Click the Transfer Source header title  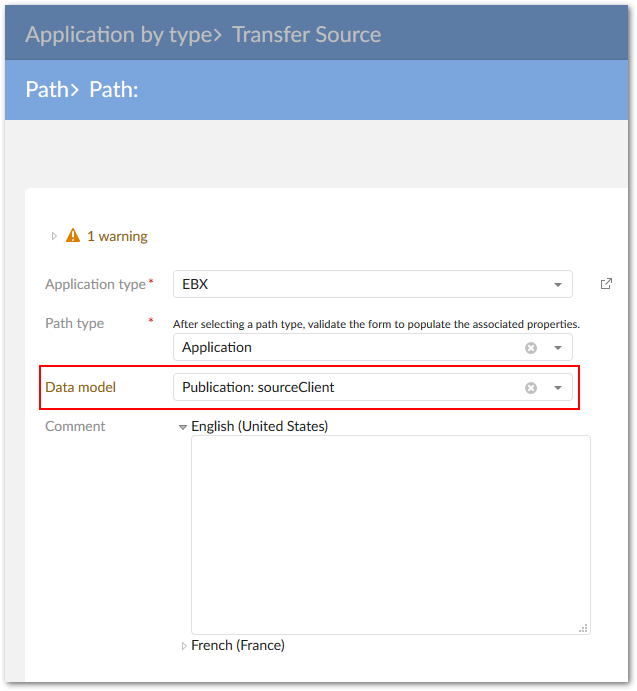[306, 34]
